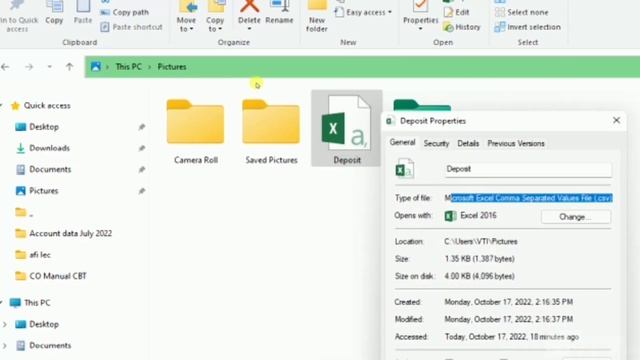Open Desktop under Quick access
640x360 pixels.
point(44,127)
